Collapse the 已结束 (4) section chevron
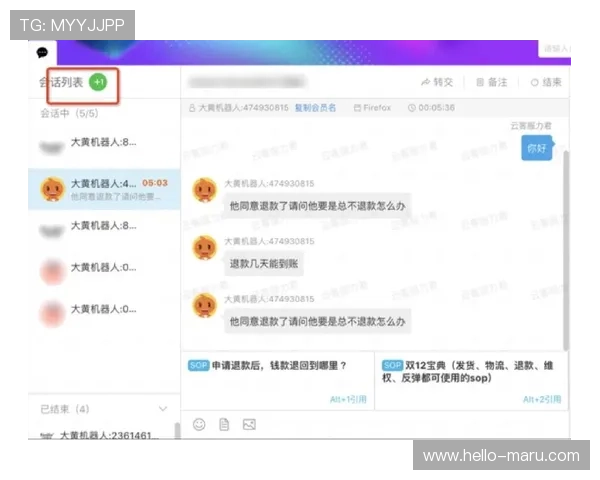Image resolution: width=600 pixels, height=480 pixels. (x=163, y=409)
